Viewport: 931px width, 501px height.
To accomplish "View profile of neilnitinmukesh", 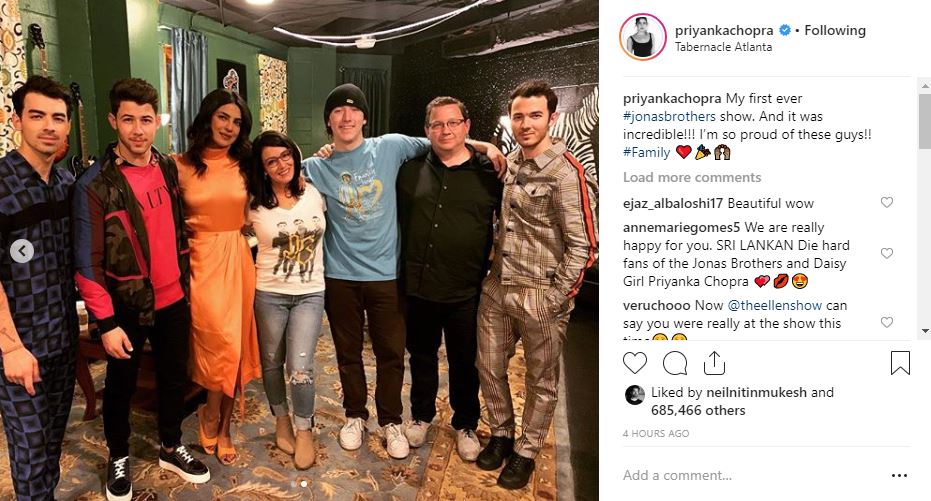I will tap(756, 392).
